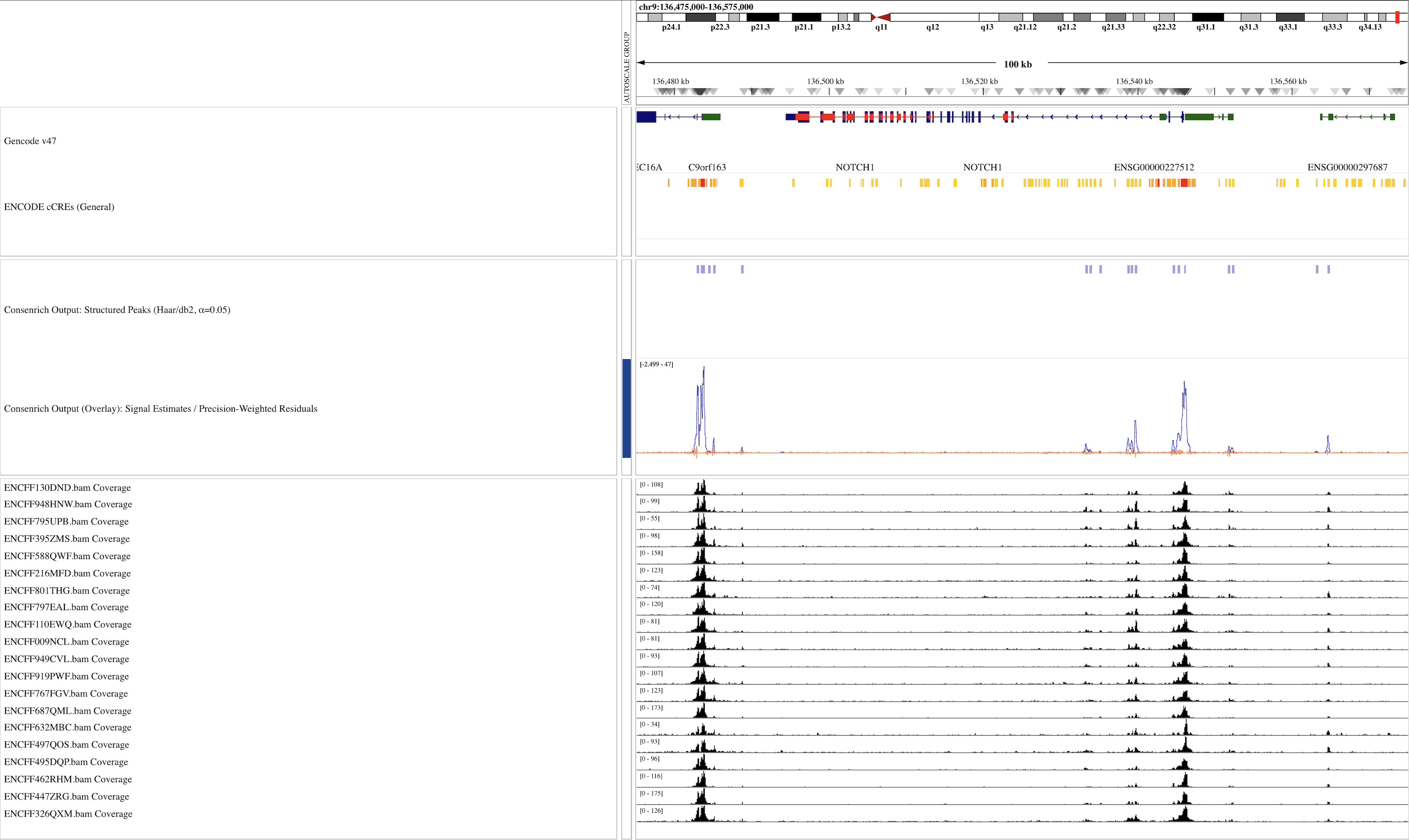Select the Consenrich Structured Peaks track name
The width and height of the screenshot is (1409, 840).
click(117, 309)
